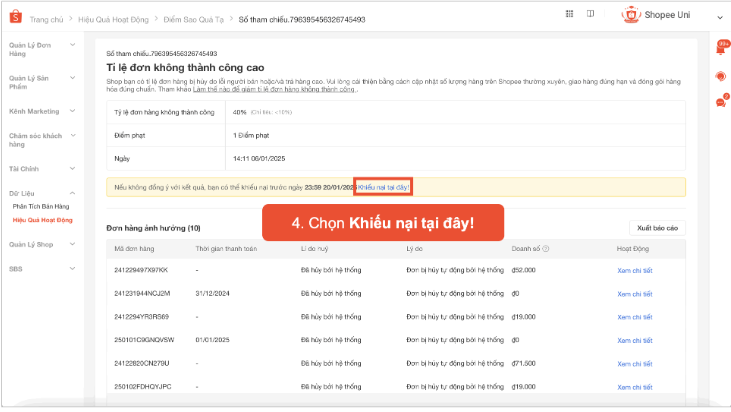Open Điểm Sao Quả Tạ breadcrumb
This screenshot has height=412, width=731.
(x=193, y=20)
